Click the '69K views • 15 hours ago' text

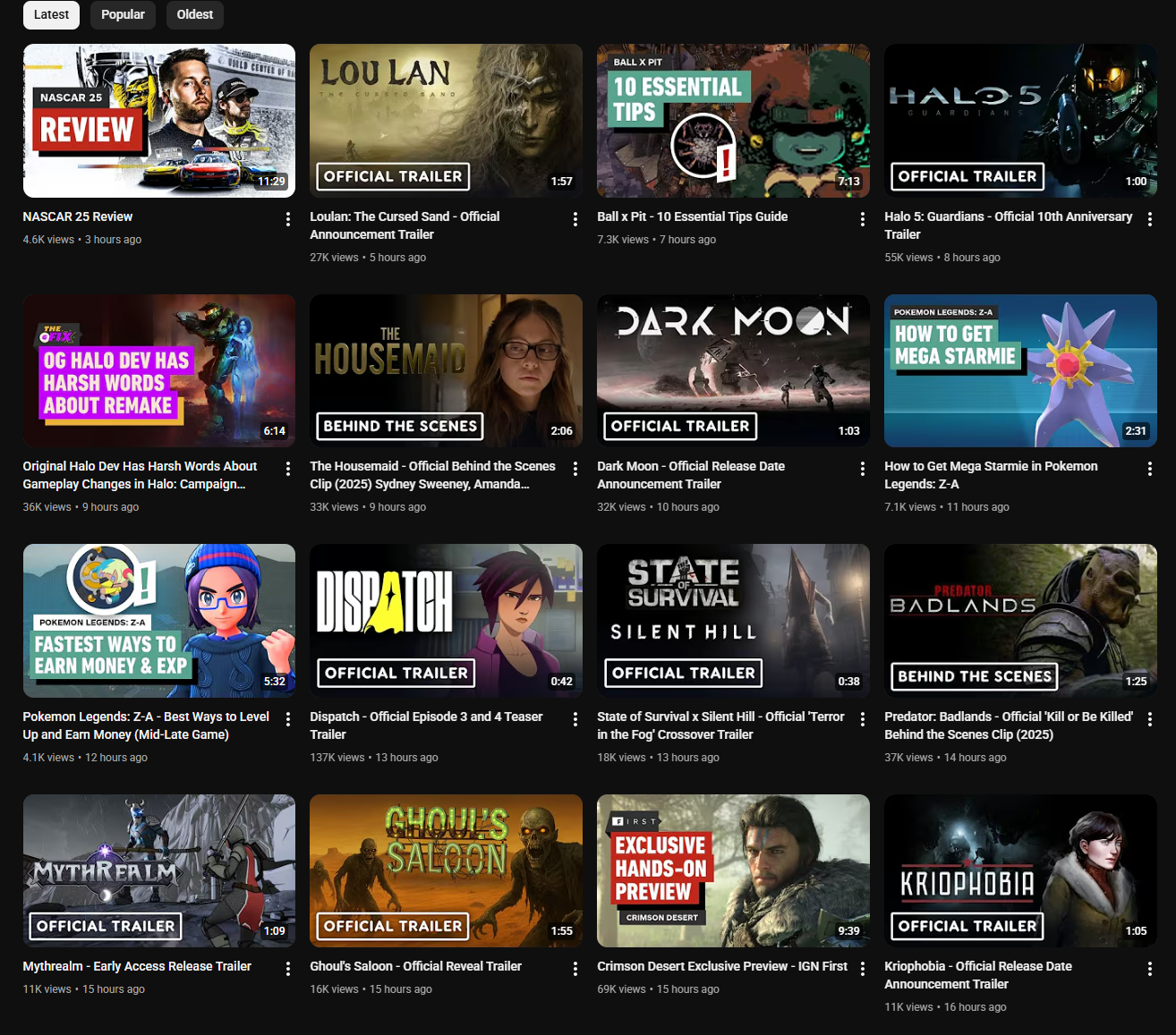pos(658,989)
